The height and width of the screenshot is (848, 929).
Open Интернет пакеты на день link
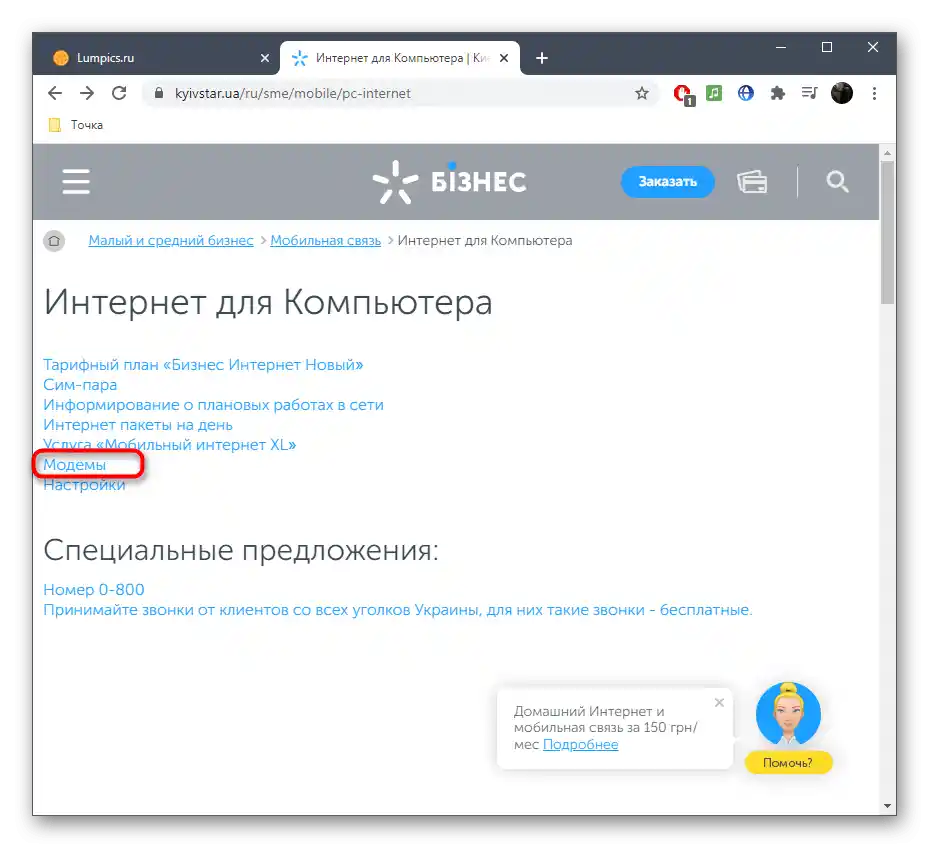pos(137,425)
